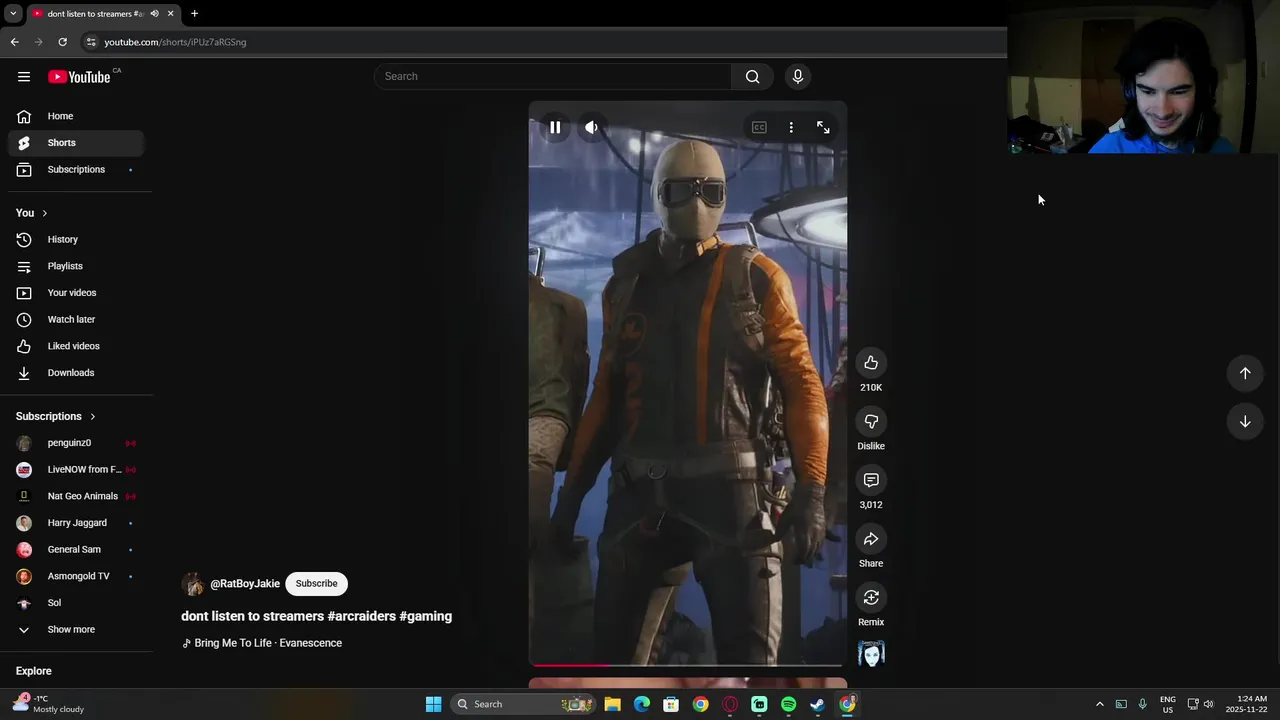Screen dimensions: 1280x720
Task: Focus the YouTube Search field
Action: (553, 77)
